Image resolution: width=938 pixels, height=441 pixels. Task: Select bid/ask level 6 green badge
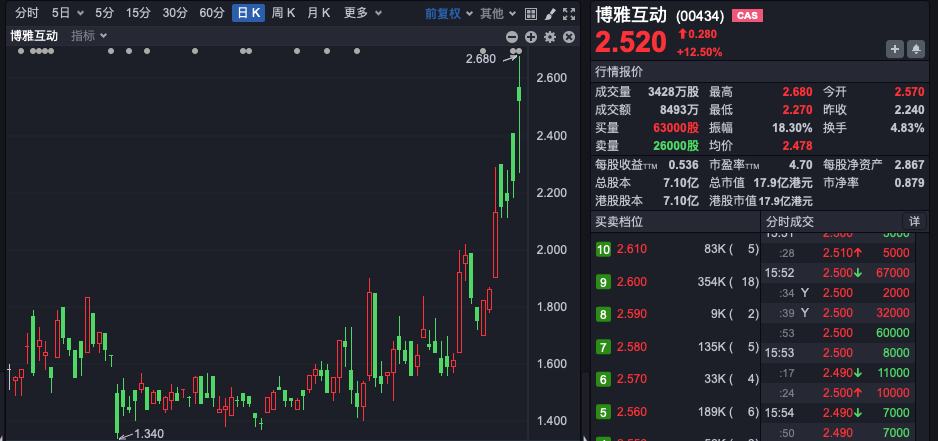pyautogui.click(x=604, y=379)
